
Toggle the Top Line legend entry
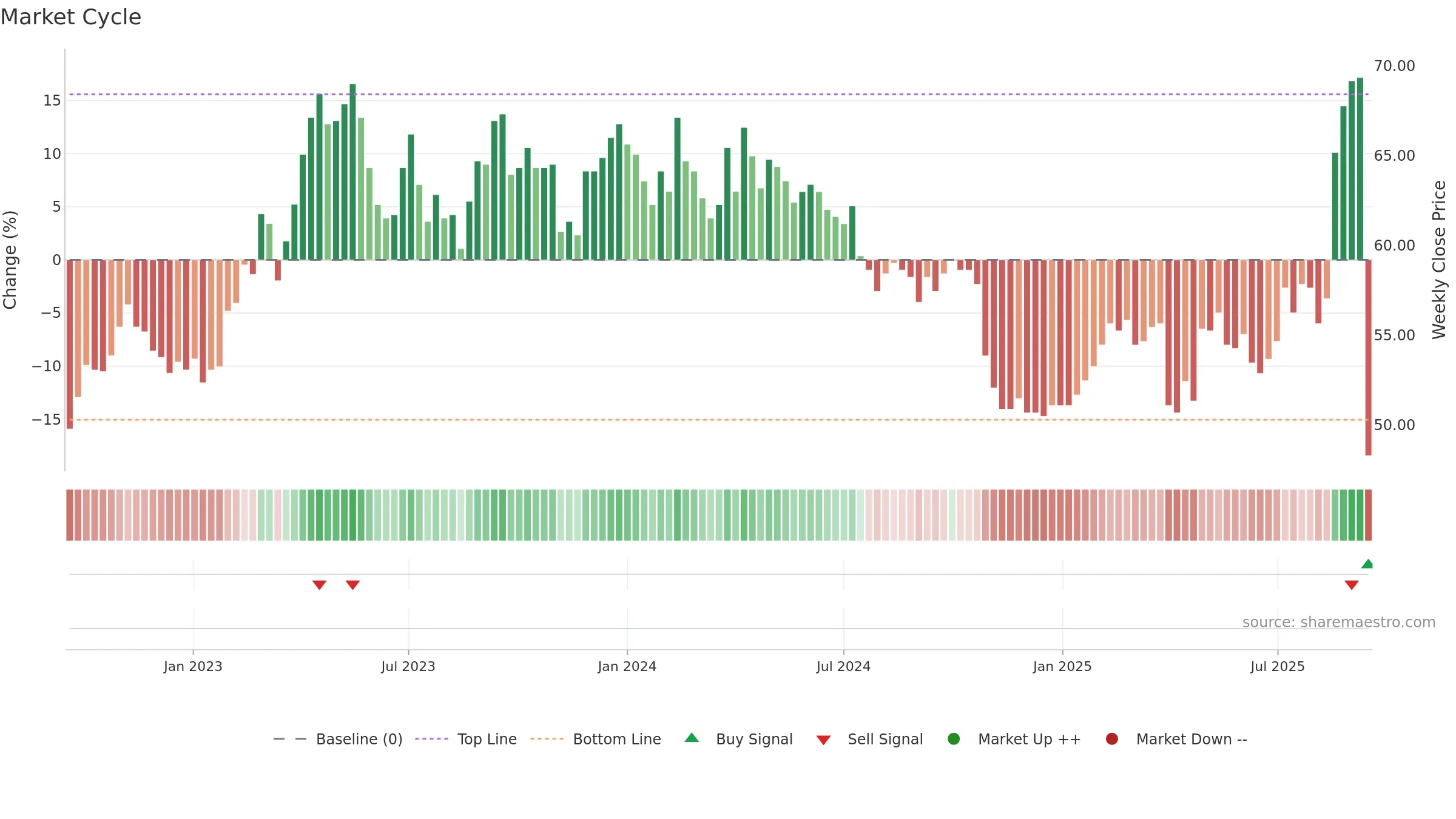[x=465, y=739]
